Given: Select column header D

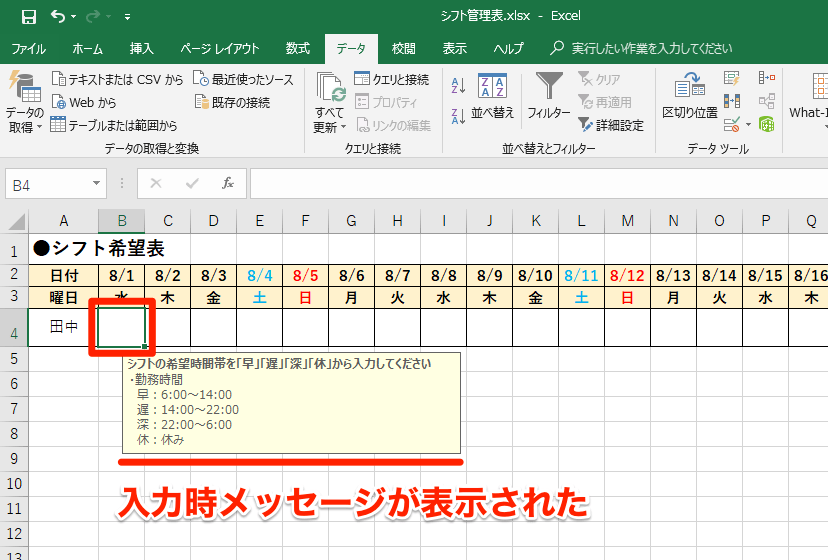Looking at the screenshot, I should (213, 221).
